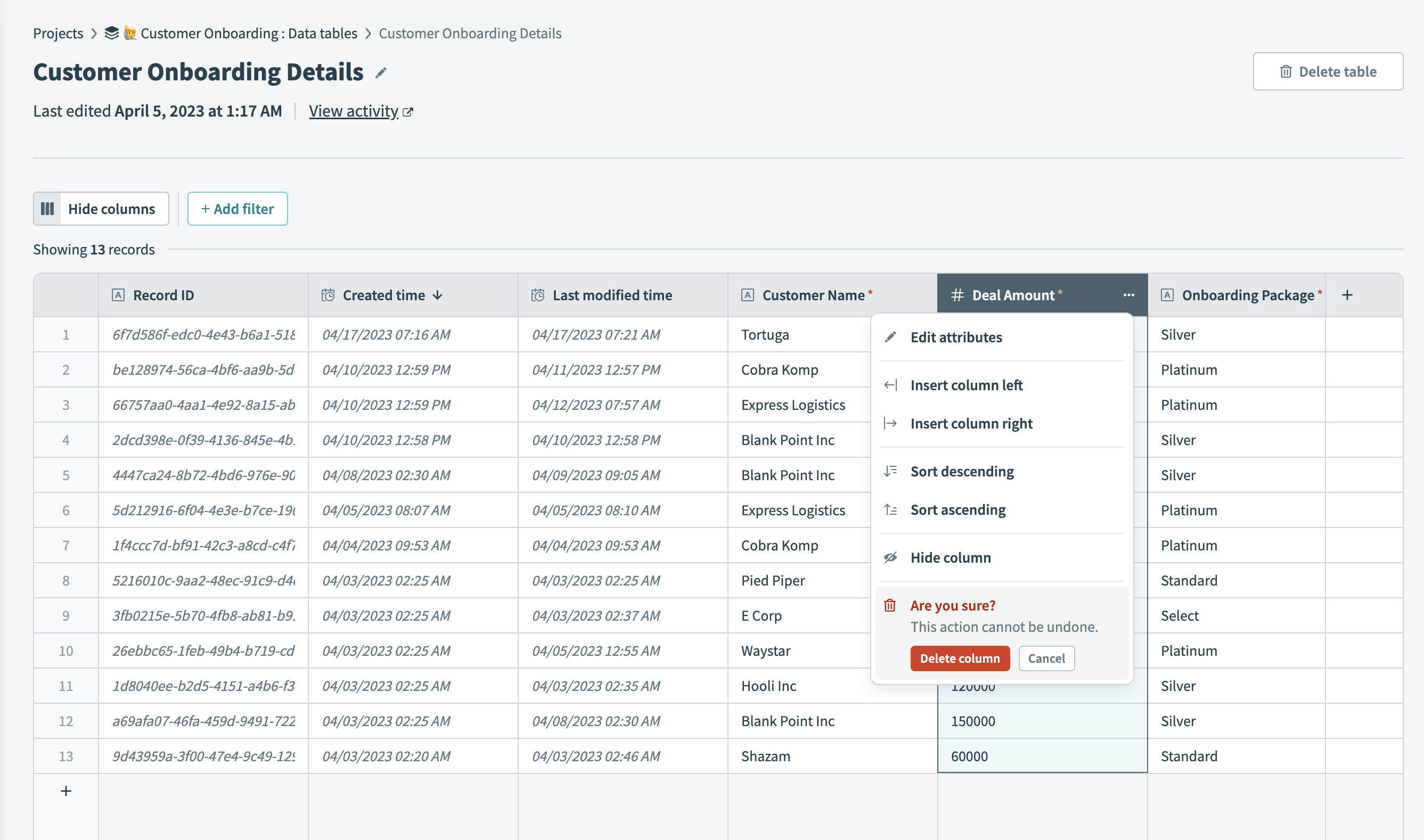Click the Add filter button
1424x840 pixels.
click(237, 209)
